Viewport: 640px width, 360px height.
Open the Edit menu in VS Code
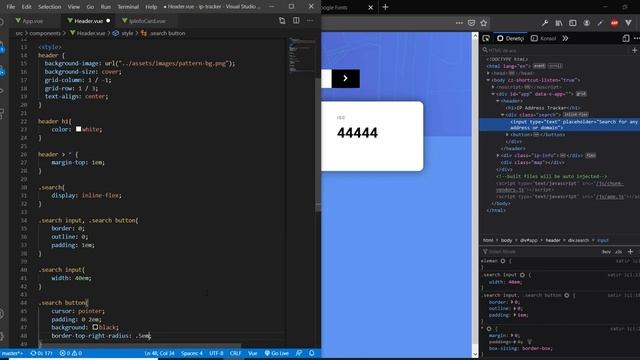(x=27, y=7)
